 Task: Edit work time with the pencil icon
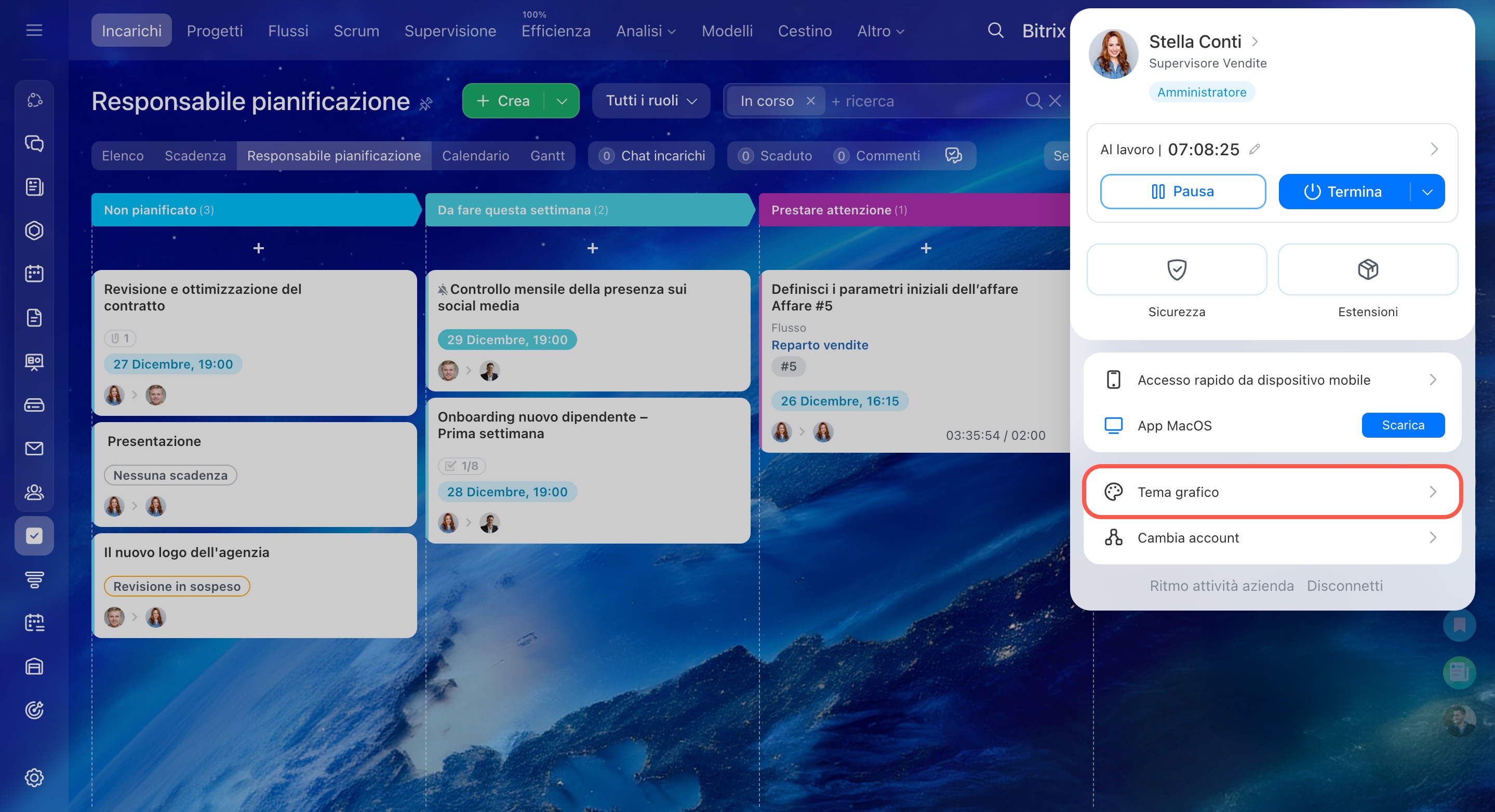[x=1254, y=150]
